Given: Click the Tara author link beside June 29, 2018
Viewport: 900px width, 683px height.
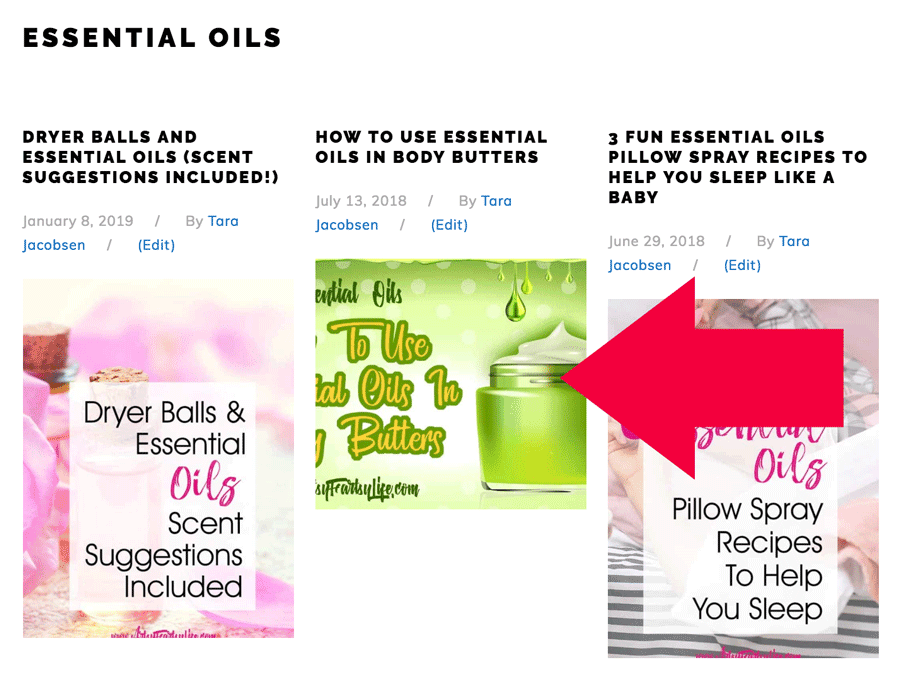Looking at the screenshot, I should pos(794,241).
